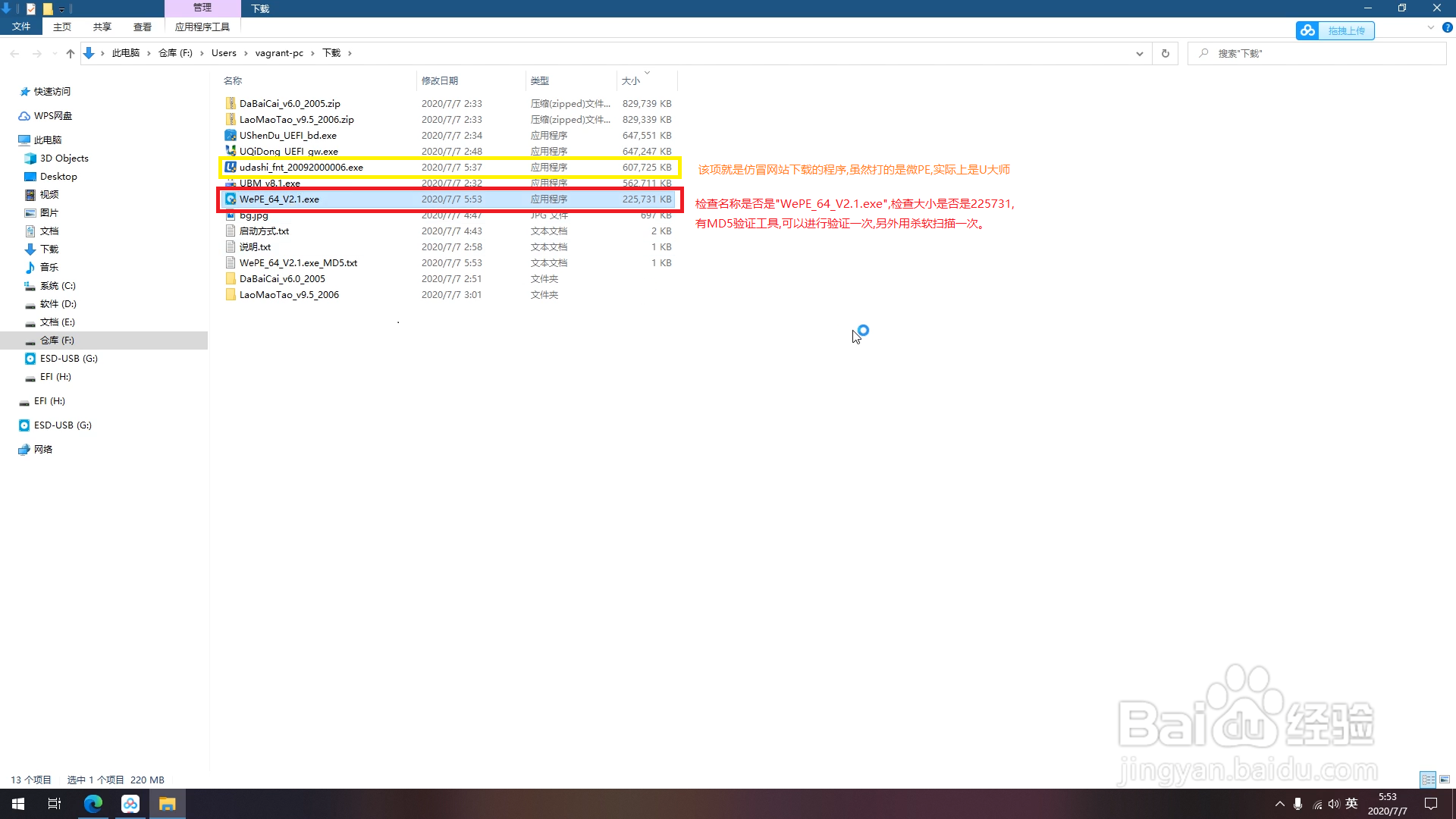Sort files by the 修改日期 column header
This screenshot has width=1456, height=819.
point(440,80)
